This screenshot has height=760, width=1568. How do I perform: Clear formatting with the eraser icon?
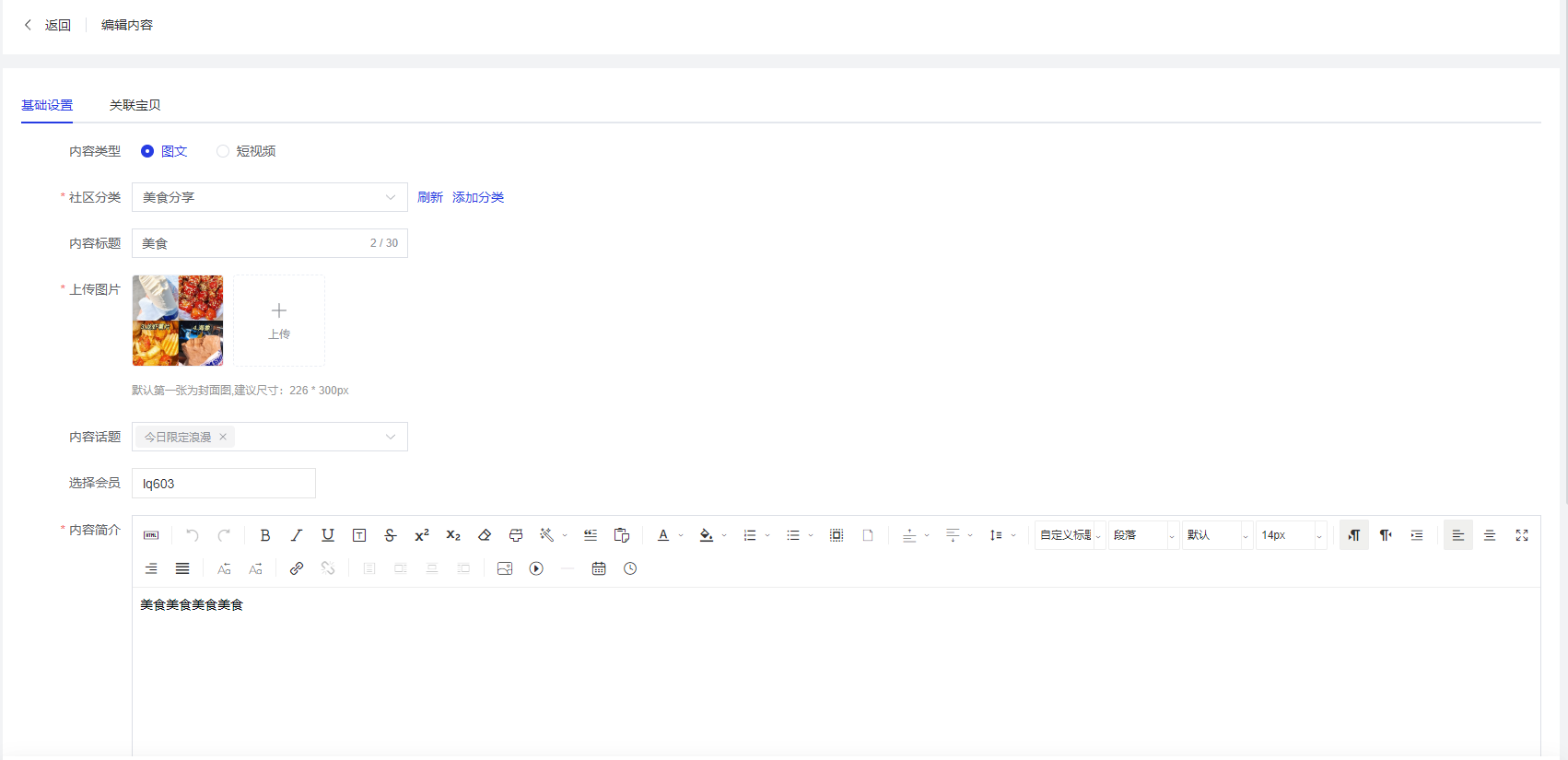click(485, 535)
